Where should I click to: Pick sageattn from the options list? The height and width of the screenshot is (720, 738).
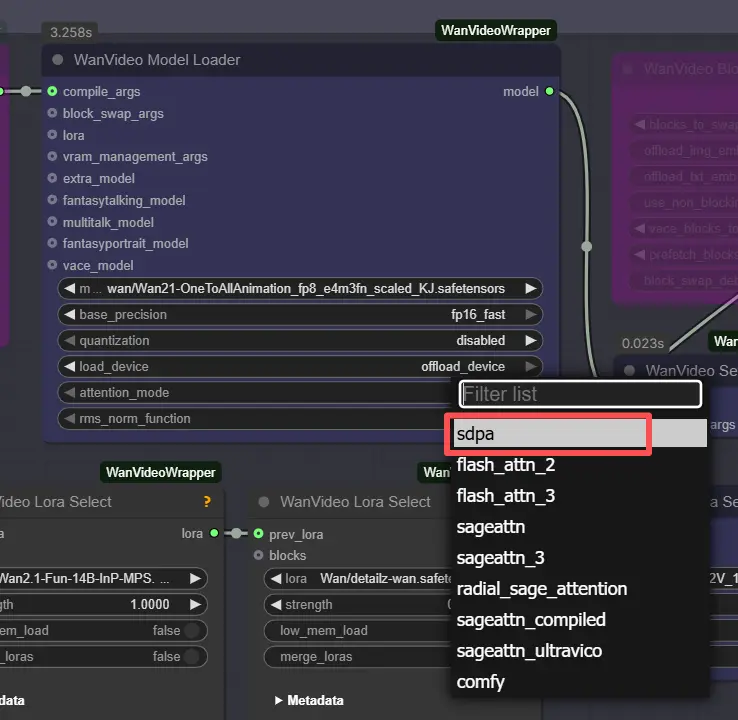[490, 527]
